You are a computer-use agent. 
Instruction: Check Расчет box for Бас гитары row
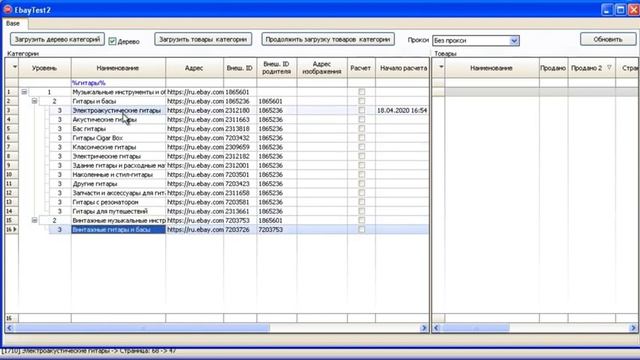tap(362, 129)
